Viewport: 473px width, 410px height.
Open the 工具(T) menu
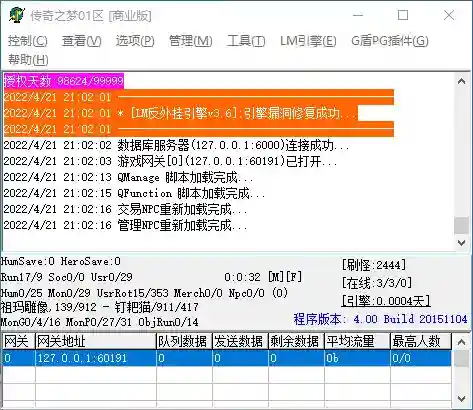click(x=246, y=41)
